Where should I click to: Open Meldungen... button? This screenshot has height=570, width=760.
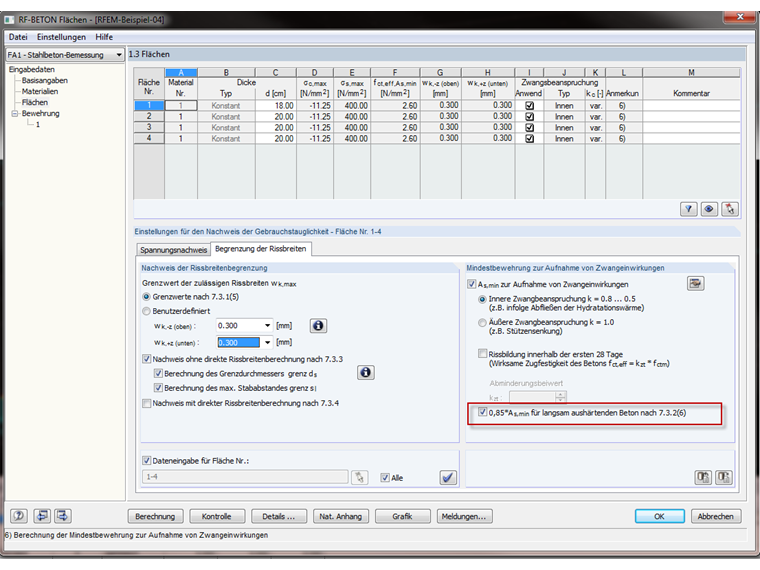click(464, 516)
